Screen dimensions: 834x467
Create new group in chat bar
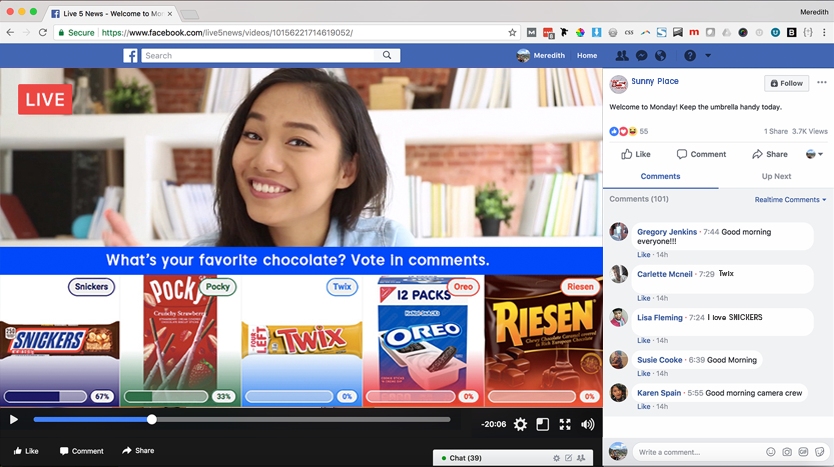pos(581,458)
